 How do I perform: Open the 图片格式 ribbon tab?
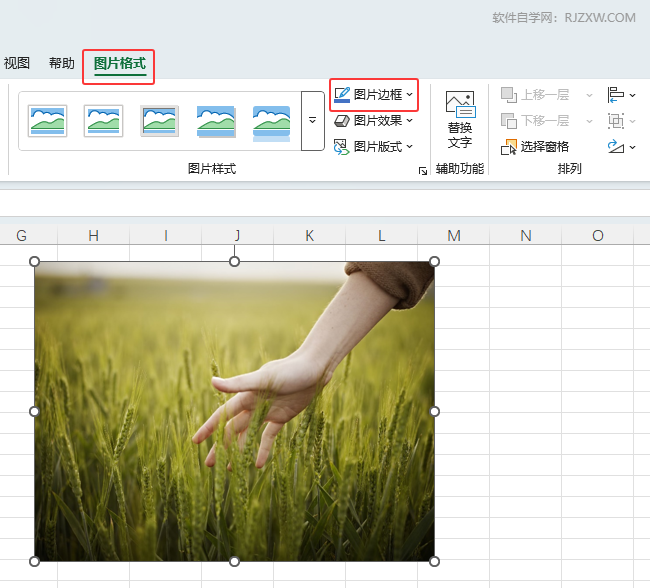click(x=119, y=63)
